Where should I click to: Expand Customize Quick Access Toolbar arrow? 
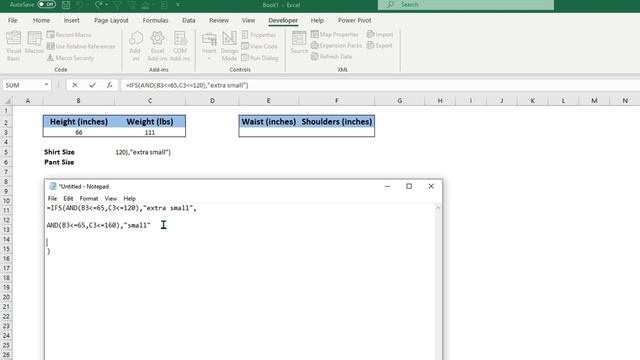pos(178,5)
